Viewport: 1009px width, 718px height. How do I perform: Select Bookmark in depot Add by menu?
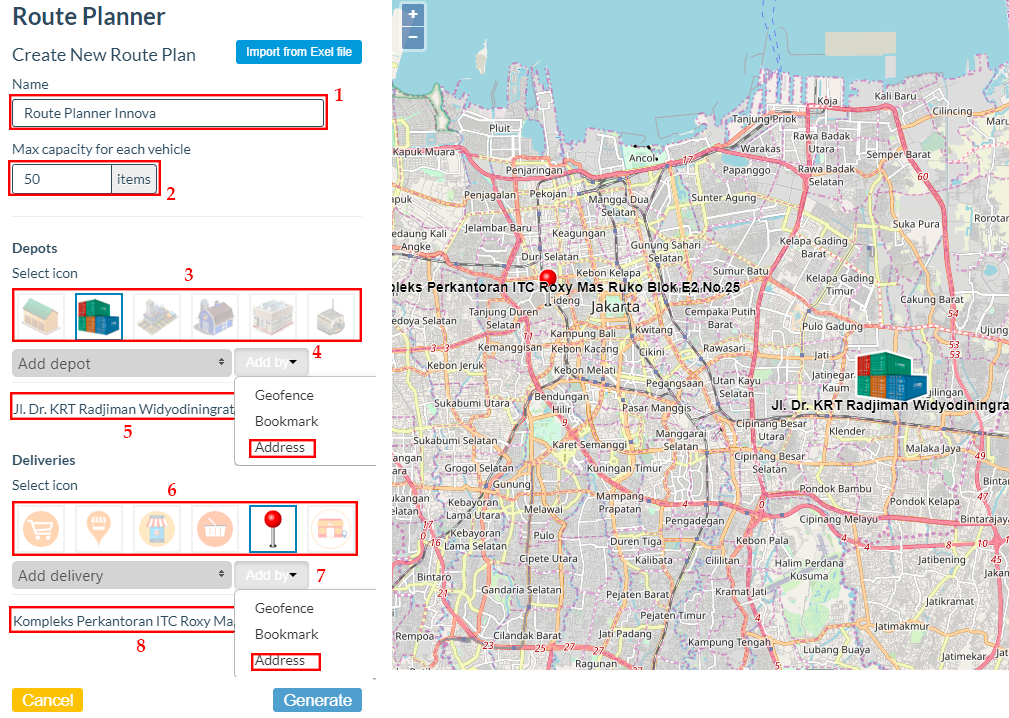(x=286, y=421)
